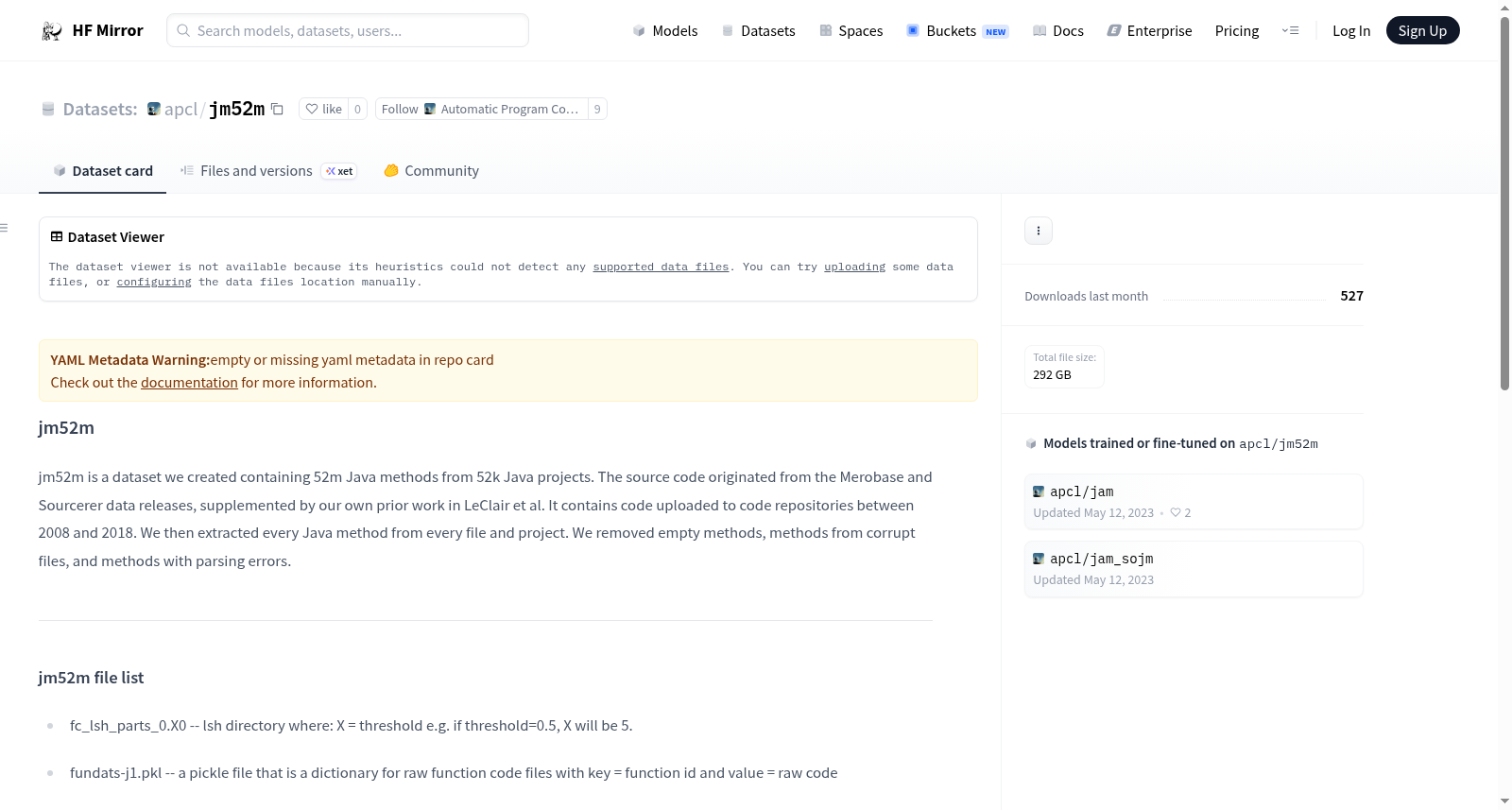Click the Models cube icon

click(639, 31)
